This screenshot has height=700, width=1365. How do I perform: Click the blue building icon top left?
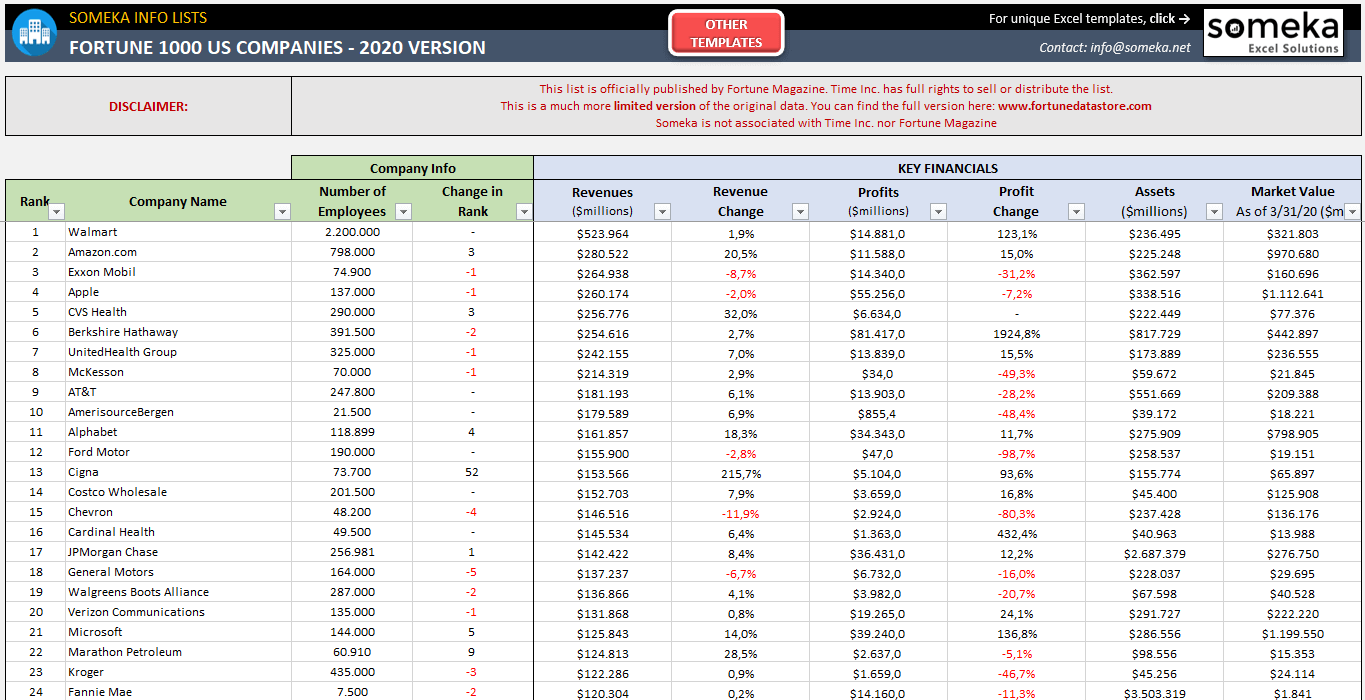point(33,32)
